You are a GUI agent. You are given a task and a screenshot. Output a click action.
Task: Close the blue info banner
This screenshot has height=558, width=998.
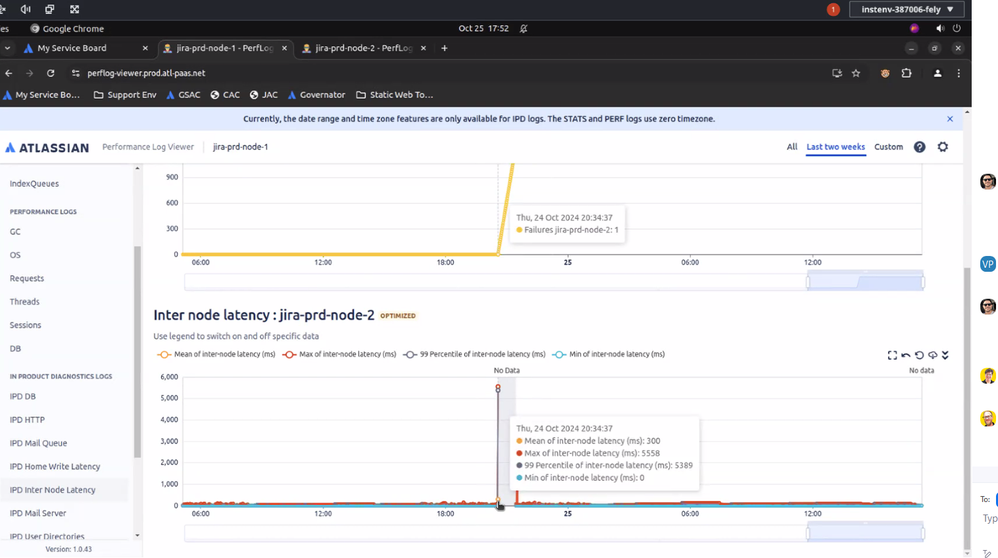point(950,119)
